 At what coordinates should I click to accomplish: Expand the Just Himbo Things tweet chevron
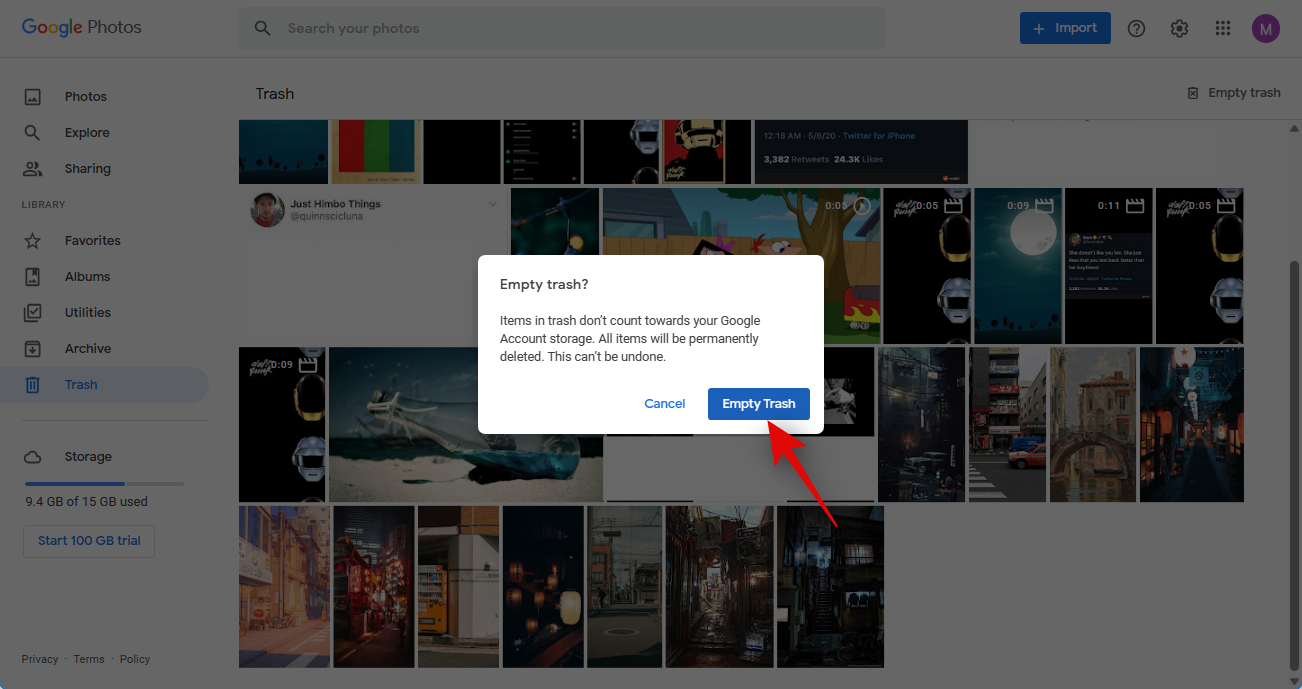pyautogui.click(x=491, y=205)
